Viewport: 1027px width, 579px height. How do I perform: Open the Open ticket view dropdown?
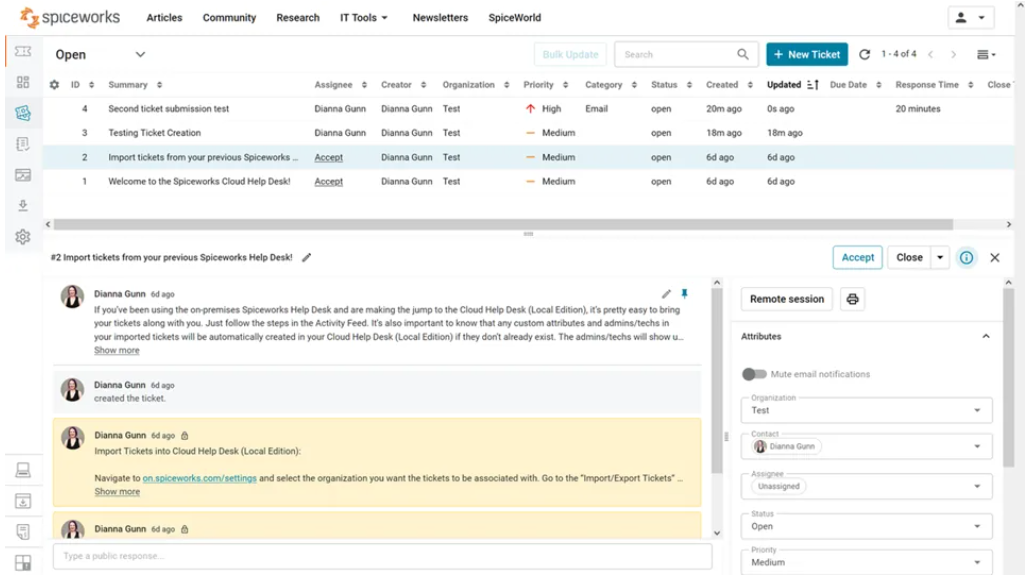(x=100, y=54)
